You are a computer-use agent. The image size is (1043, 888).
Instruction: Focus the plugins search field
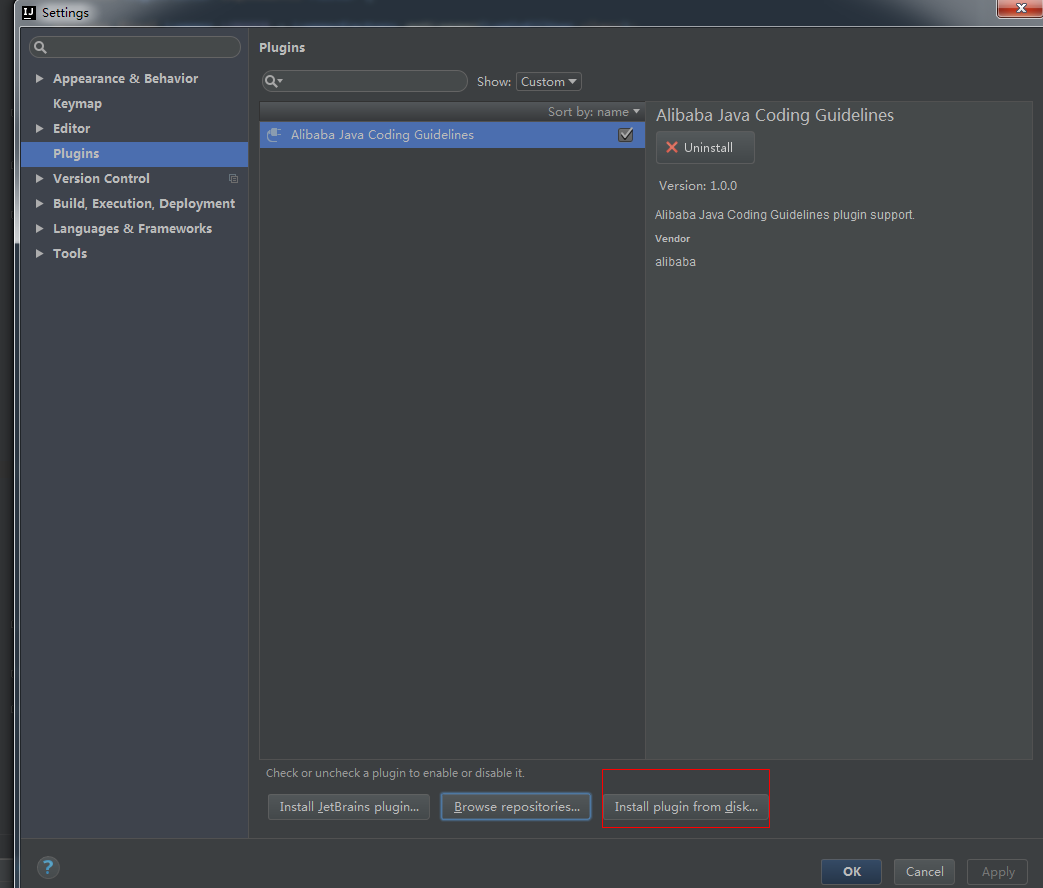tap(365, 81)
